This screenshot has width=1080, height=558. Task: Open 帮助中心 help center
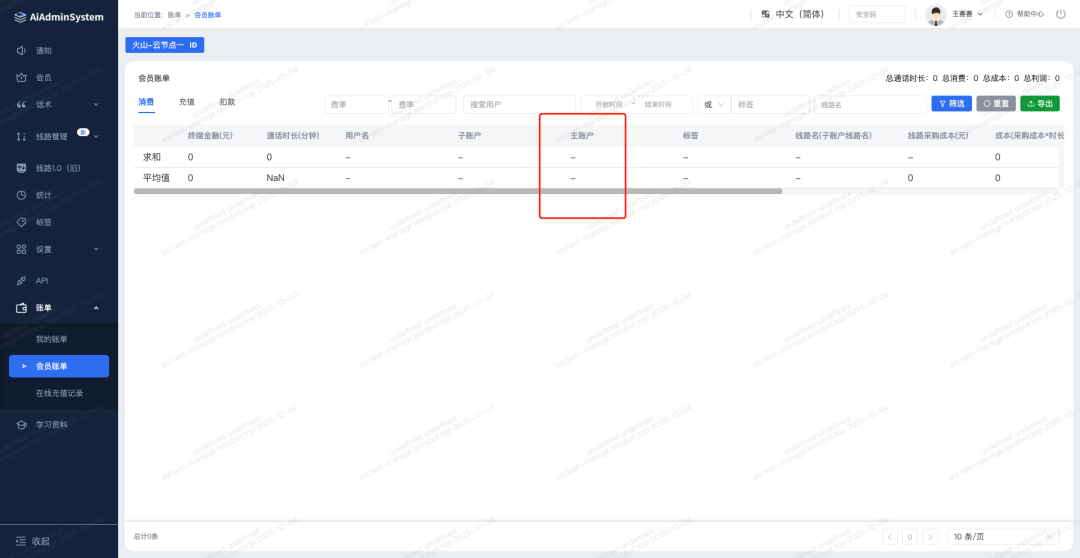tap(1024, 14)
